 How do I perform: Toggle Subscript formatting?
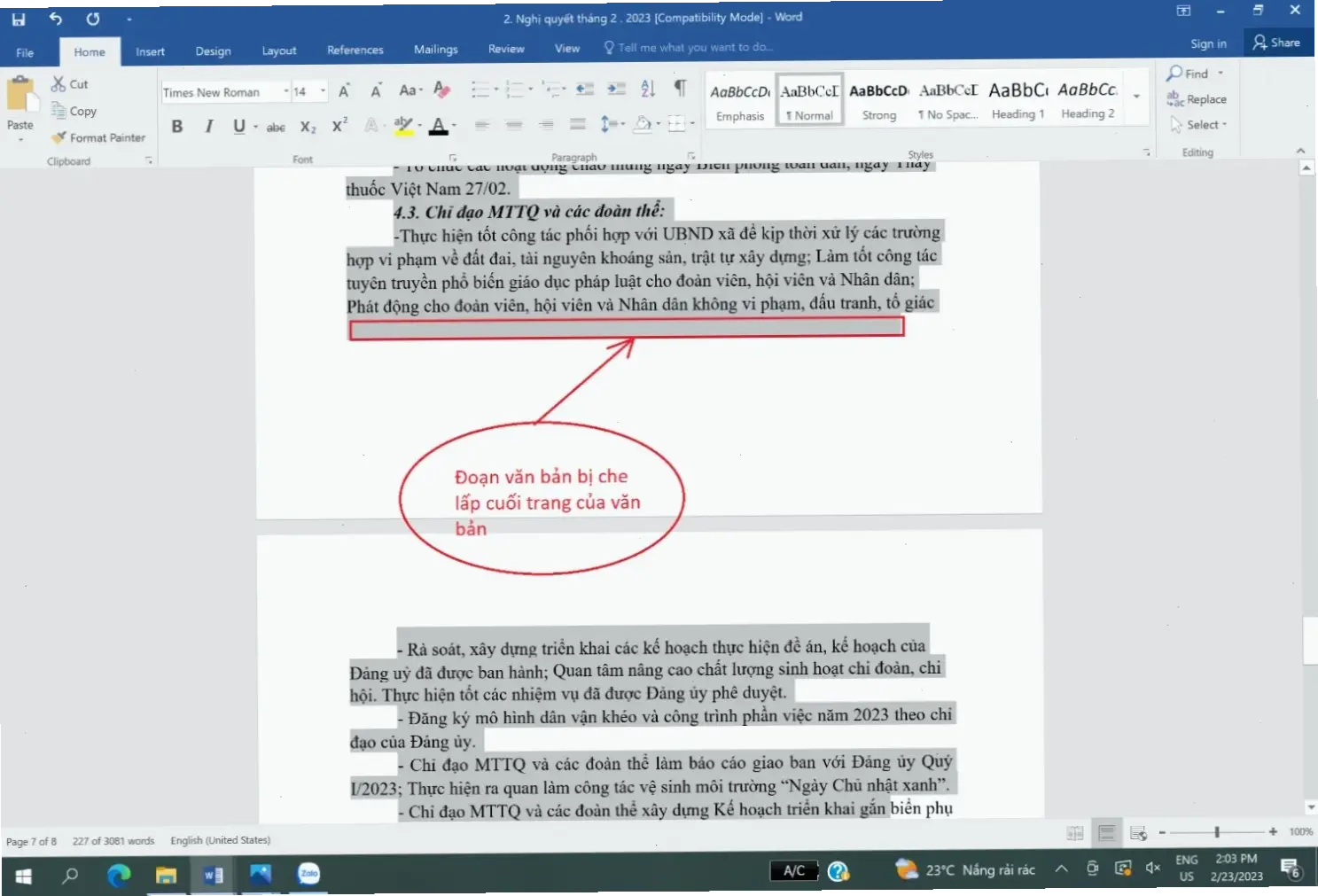click(x=308, y=128)
